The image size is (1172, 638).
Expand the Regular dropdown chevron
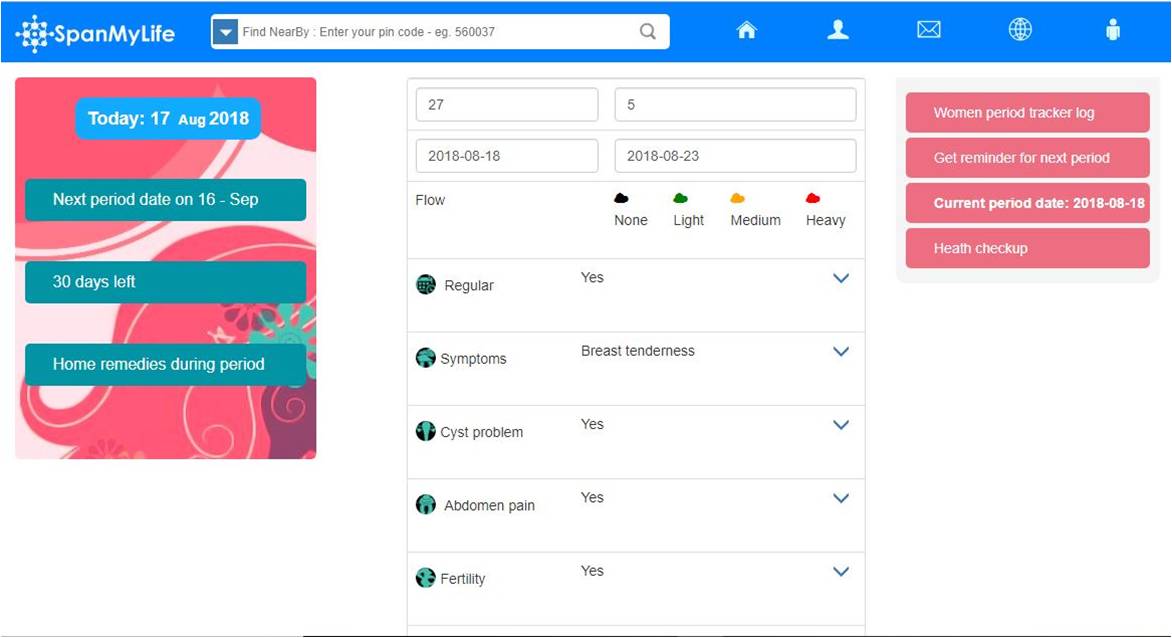click(841, 278)
